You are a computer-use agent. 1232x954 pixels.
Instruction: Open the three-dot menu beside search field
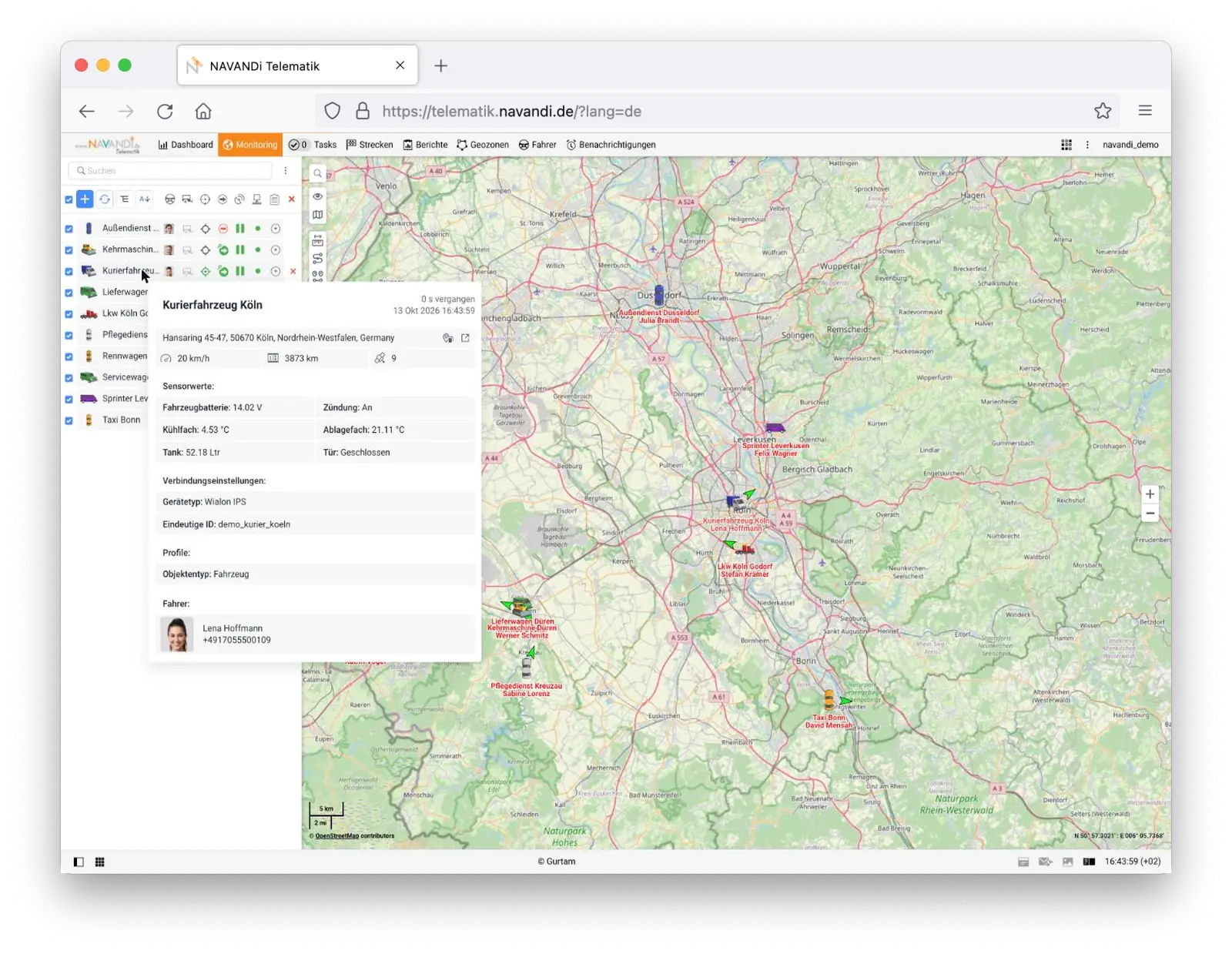(286, 171)
